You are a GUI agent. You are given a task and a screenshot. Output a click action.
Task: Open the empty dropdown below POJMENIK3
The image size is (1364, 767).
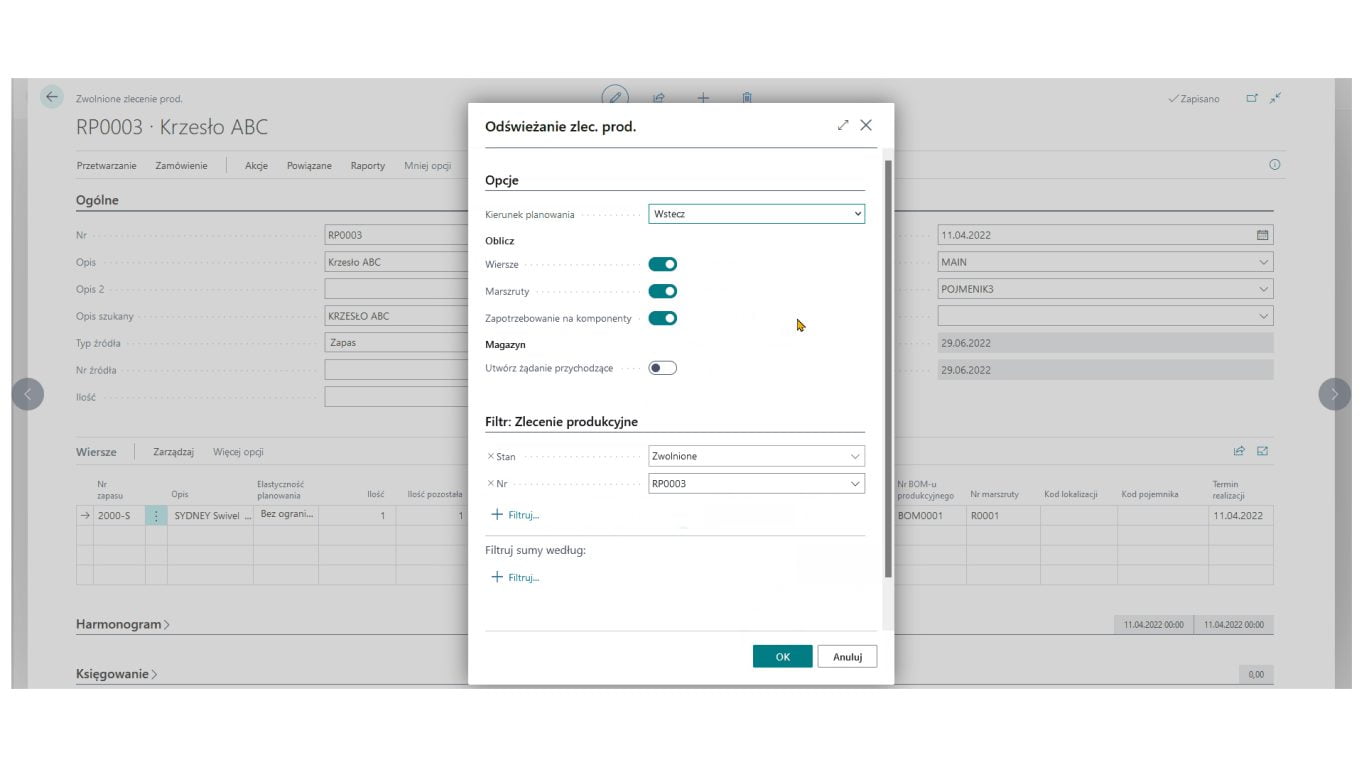point(1263,316)
